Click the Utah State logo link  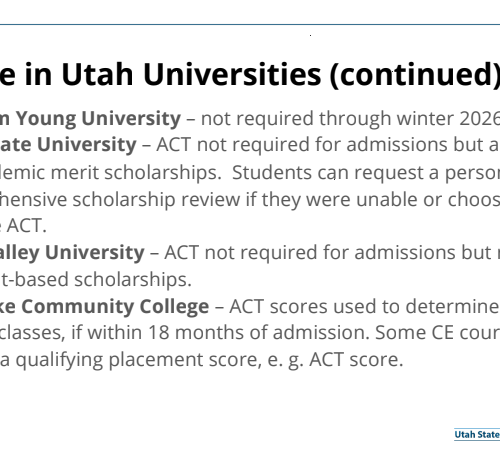(x=477, y=435)
